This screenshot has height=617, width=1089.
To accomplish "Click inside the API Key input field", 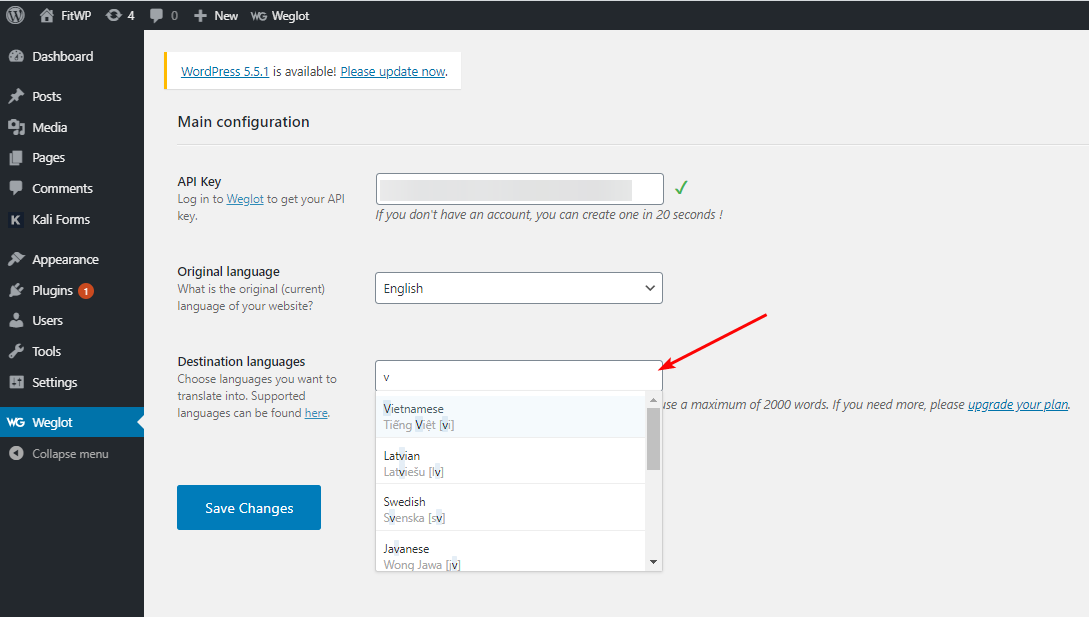I will (x=518, y=188).
